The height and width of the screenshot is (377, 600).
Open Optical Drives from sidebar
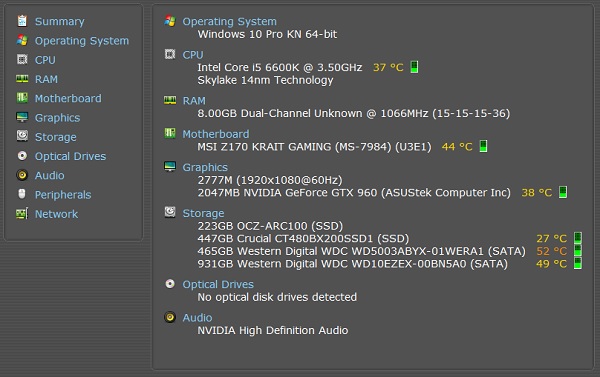[x=70, y=156]
